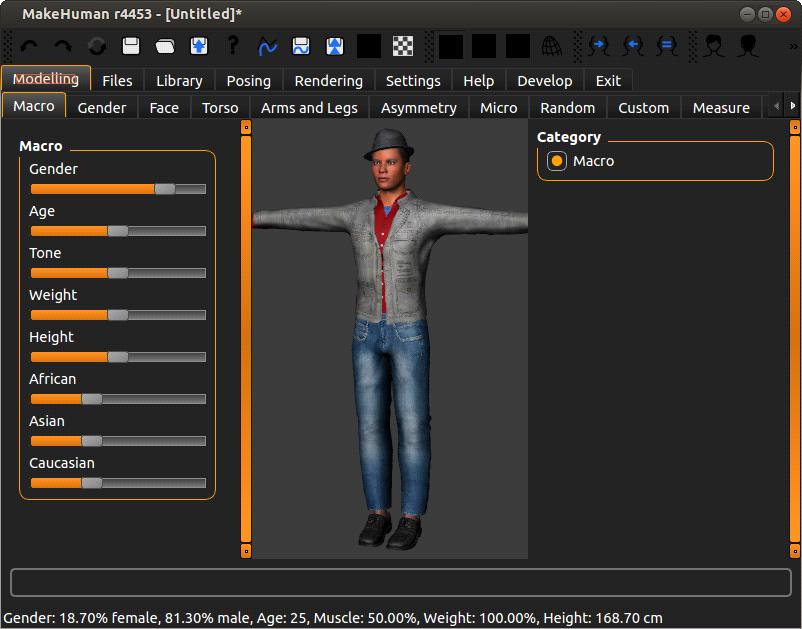The width and height of the screenshot is (802, 629).
Task: Click the Age slider handle
Action: pos(118,231)
